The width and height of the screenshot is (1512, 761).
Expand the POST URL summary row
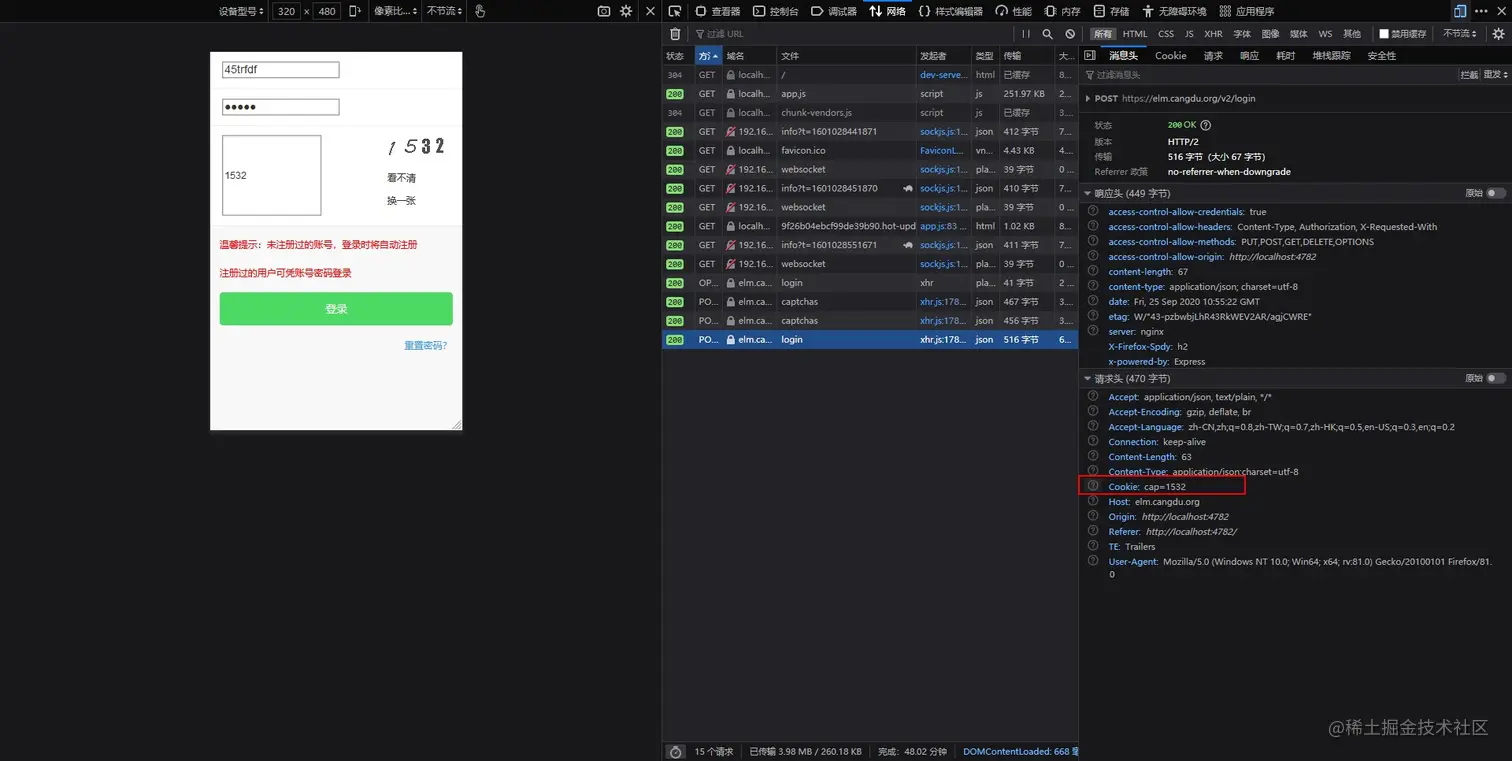(1088, 99)
